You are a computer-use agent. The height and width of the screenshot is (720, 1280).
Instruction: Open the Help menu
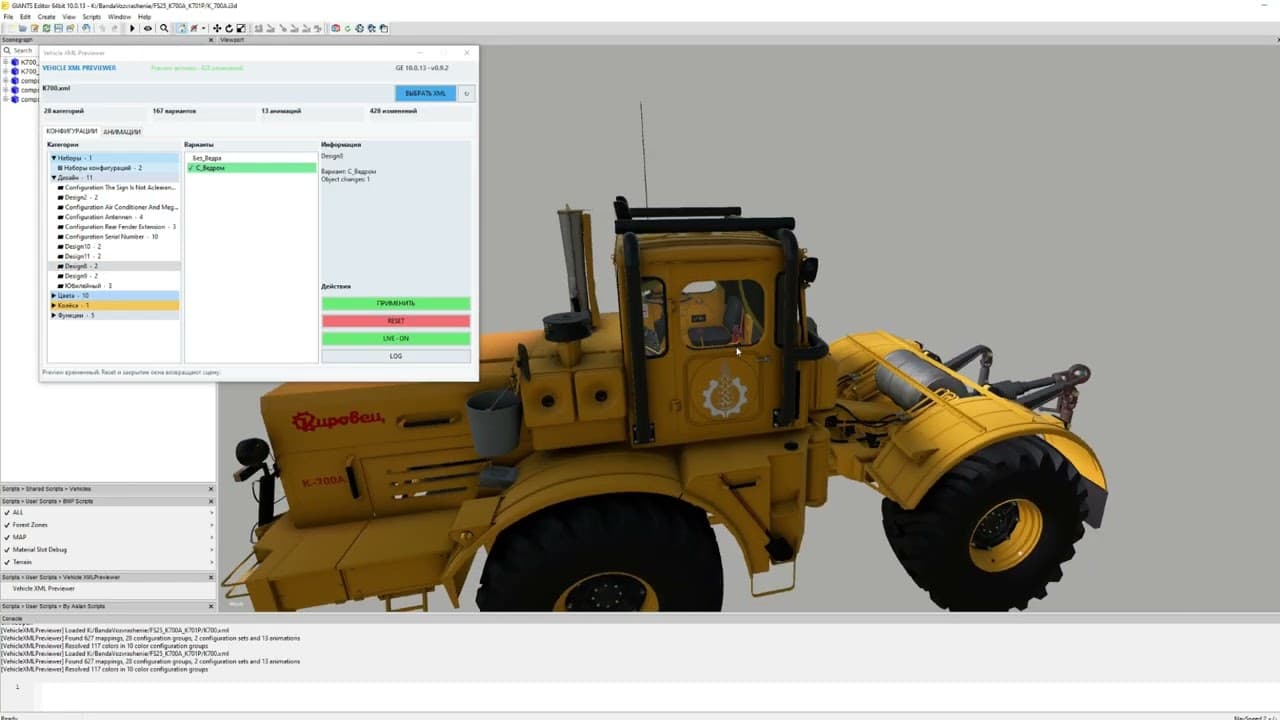click(x=144, y=17)
